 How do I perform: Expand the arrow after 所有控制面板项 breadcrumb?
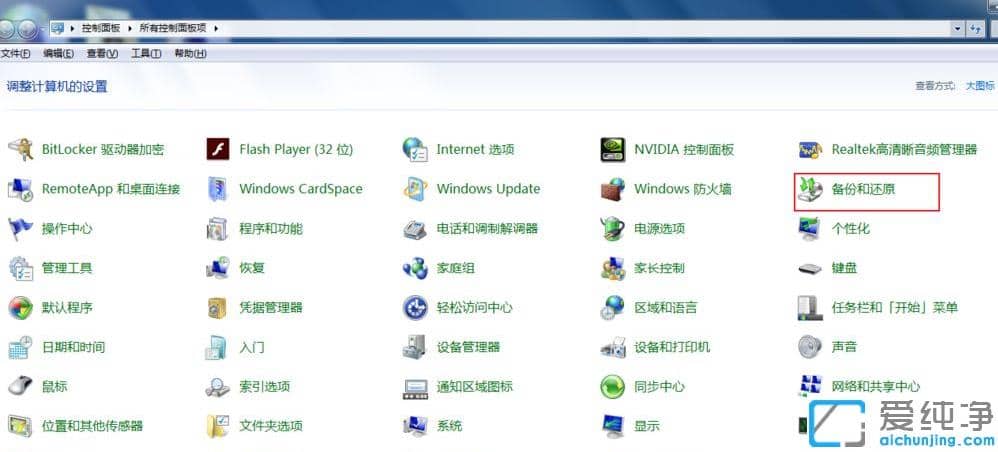215,28
